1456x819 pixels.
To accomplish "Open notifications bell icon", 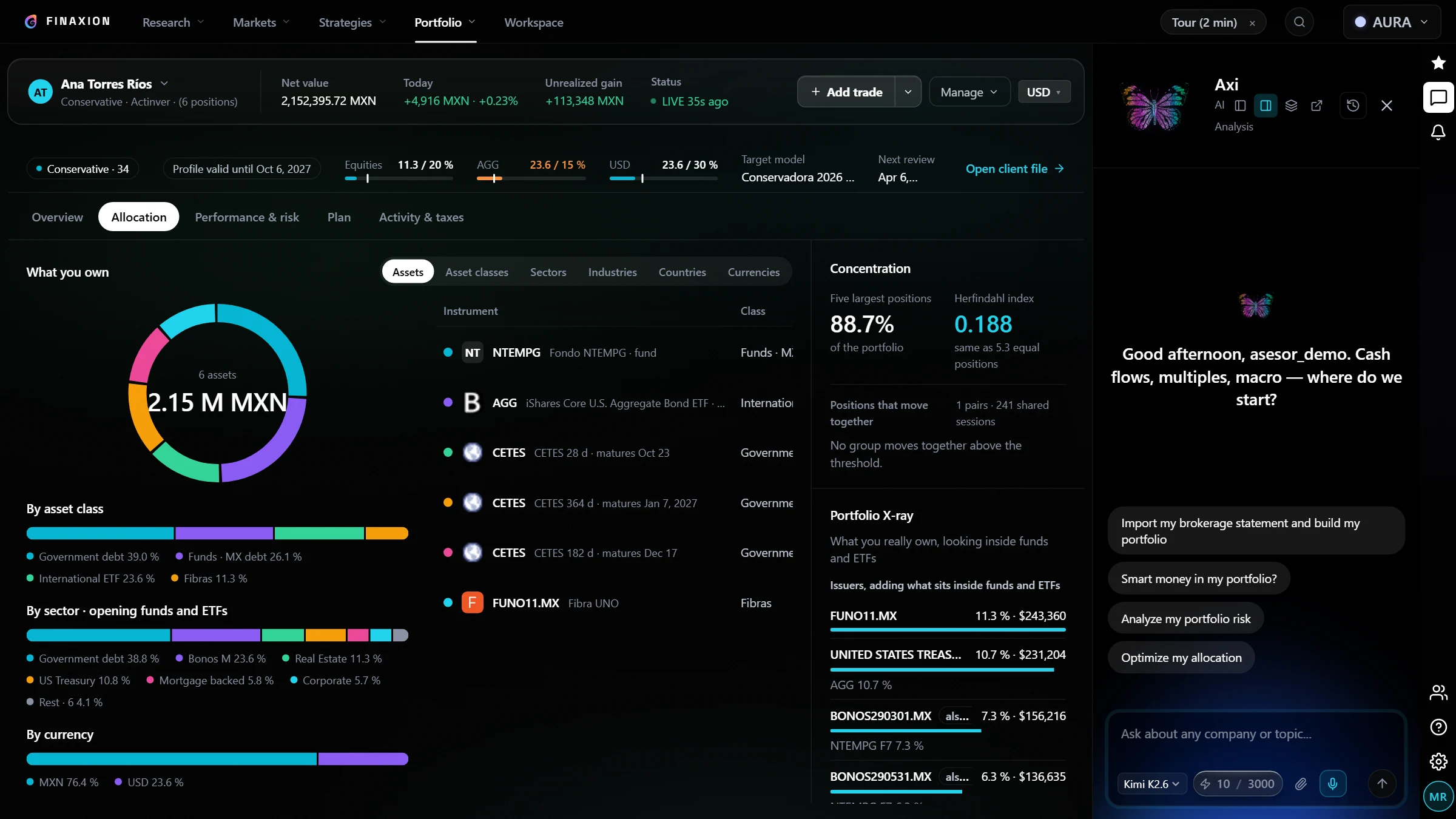I will click(x=1438, y=132).
